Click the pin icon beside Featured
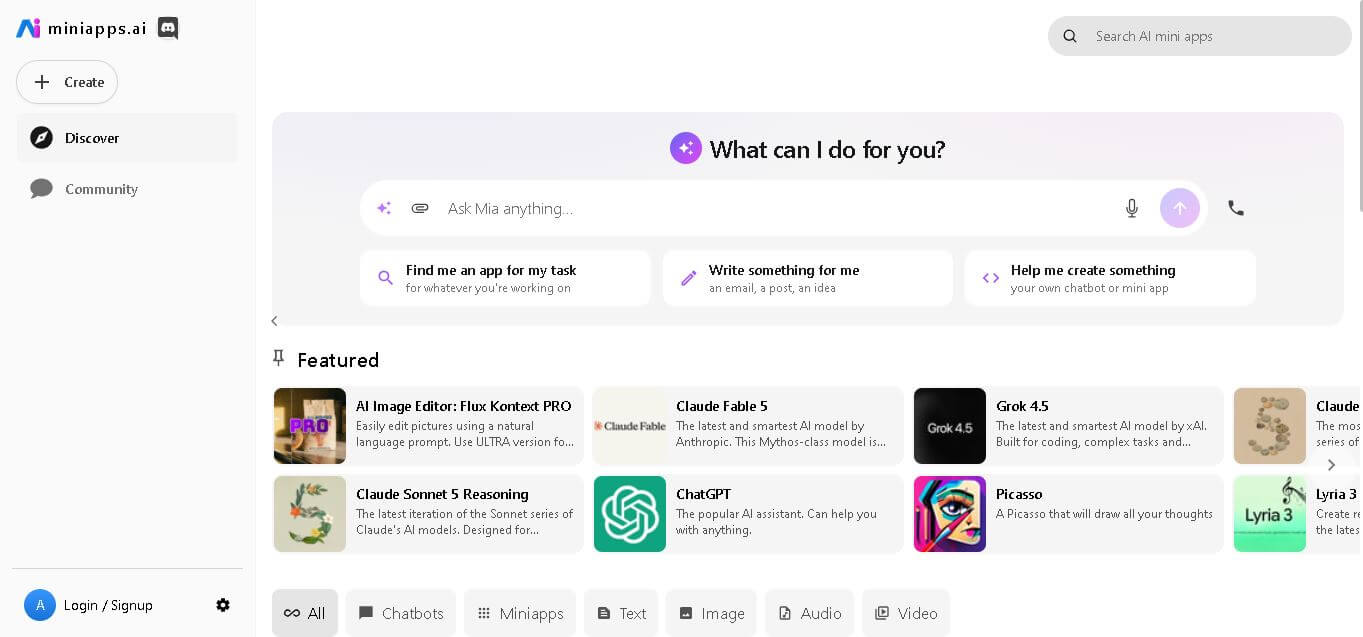This screenshot has height=637, width=1363. 279,359
